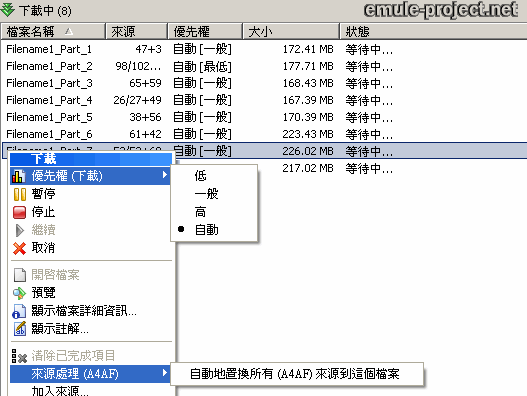Click the preview icon next to 預覽
This screenshot has width=527, height=396.
19,293
